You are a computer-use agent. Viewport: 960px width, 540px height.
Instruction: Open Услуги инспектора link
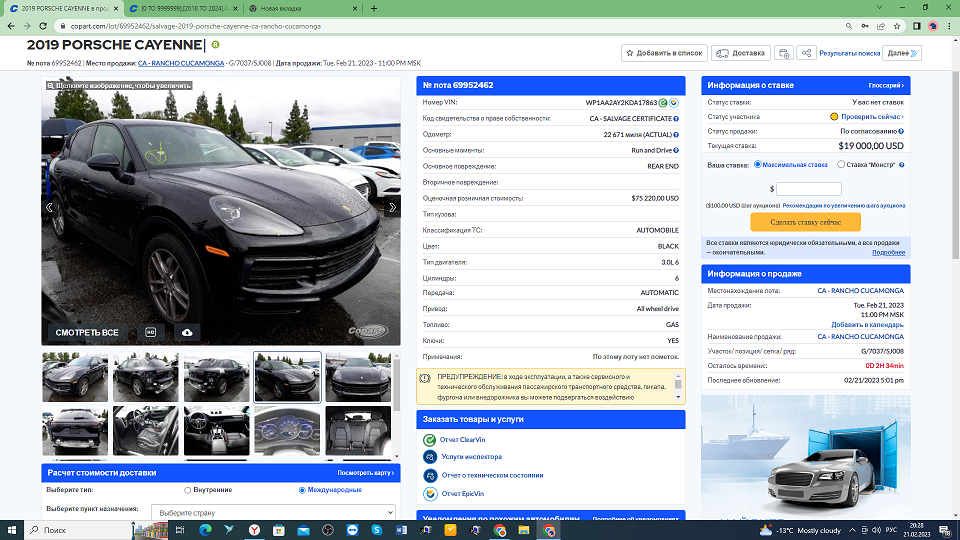(x=471, y=457)
